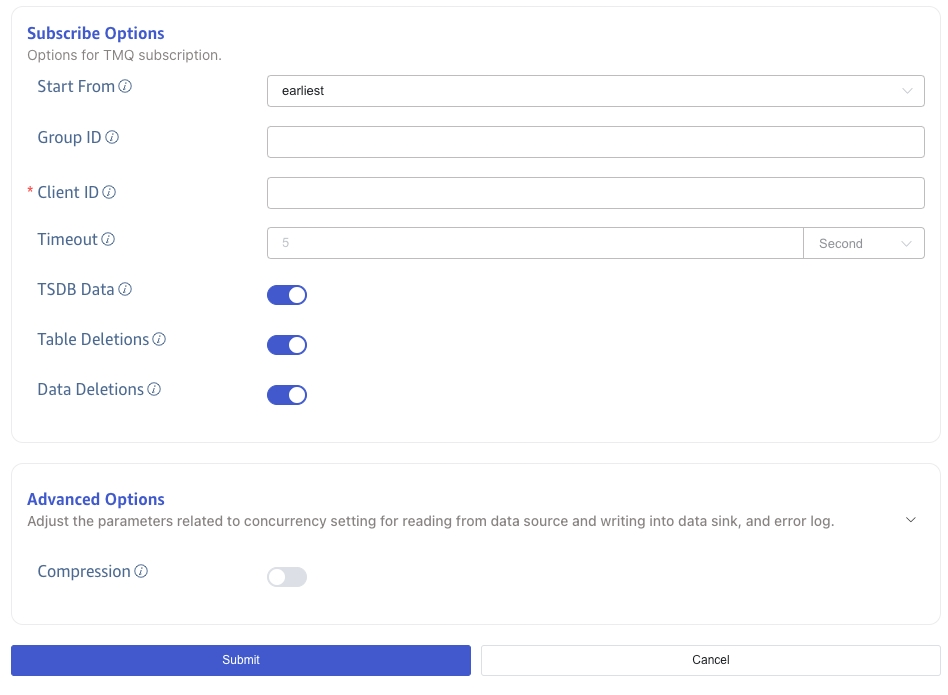Click the Cancel button

click(710, 660)
